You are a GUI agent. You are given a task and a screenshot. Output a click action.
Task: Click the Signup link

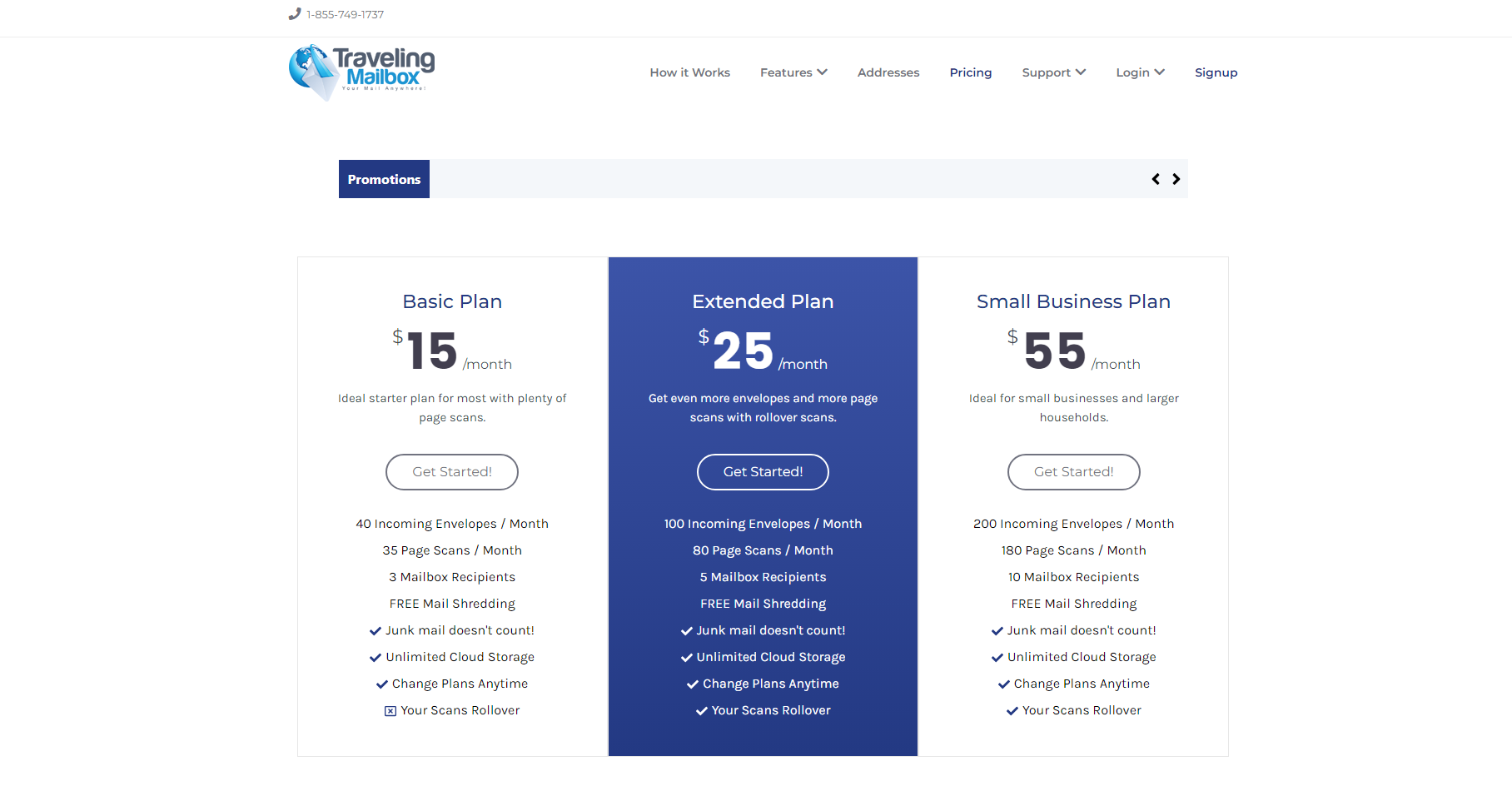(x=1216, y=72)
